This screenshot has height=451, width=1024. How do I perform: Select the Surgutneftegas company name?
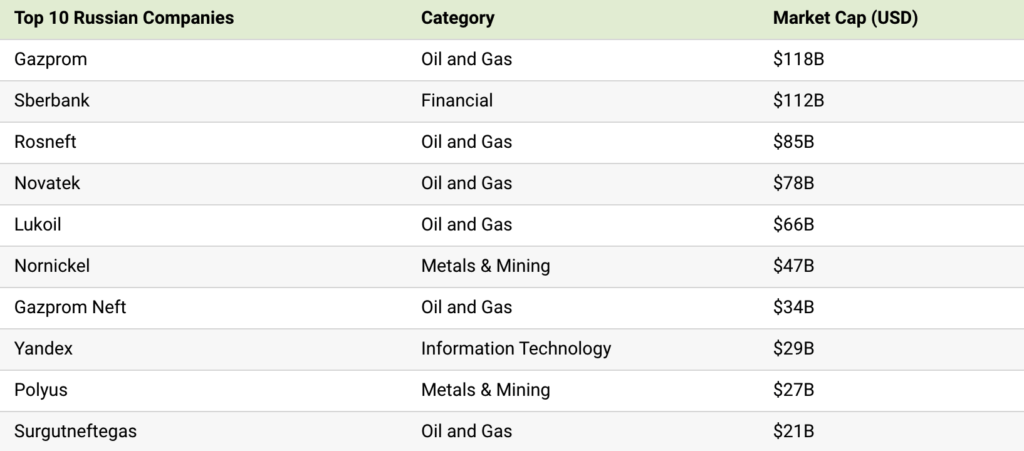[76, 431]
